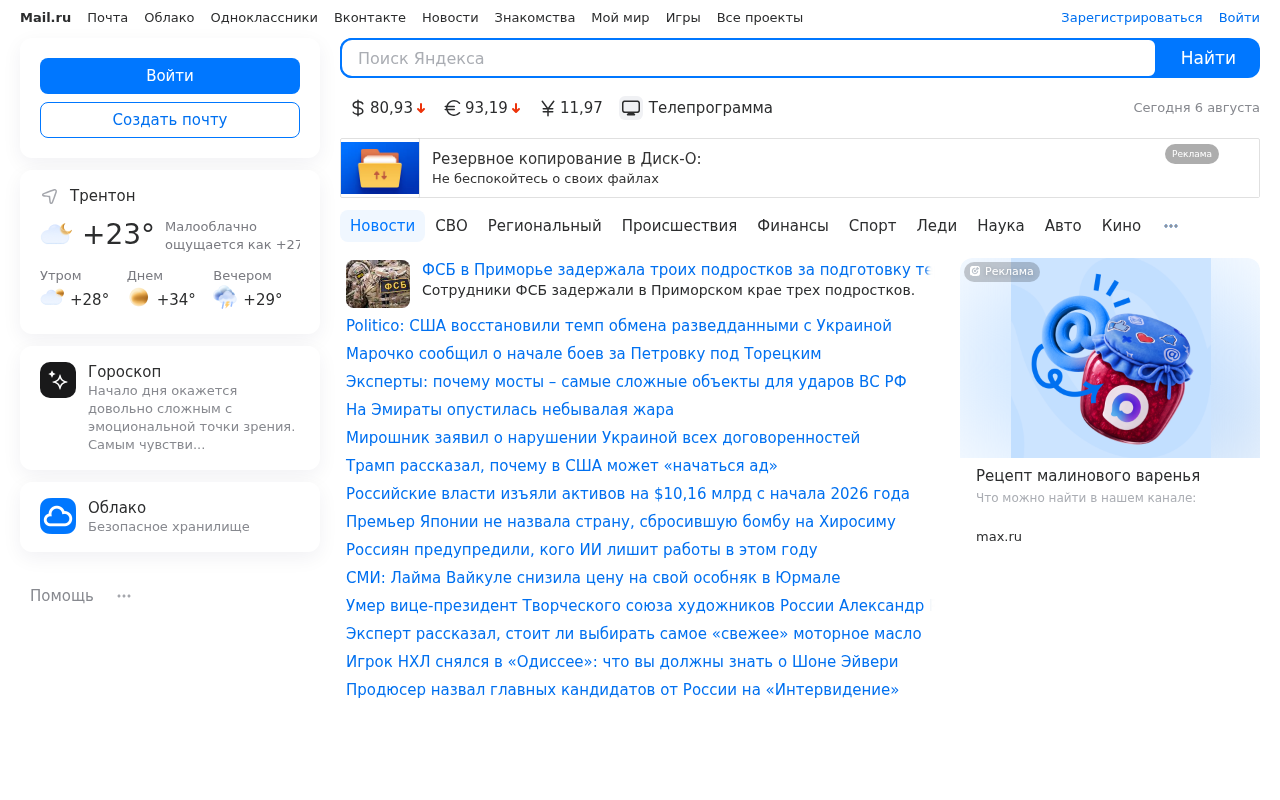Click the Гороскоп sparkle icon
The image size is (1280, 800).
(58, 380)
